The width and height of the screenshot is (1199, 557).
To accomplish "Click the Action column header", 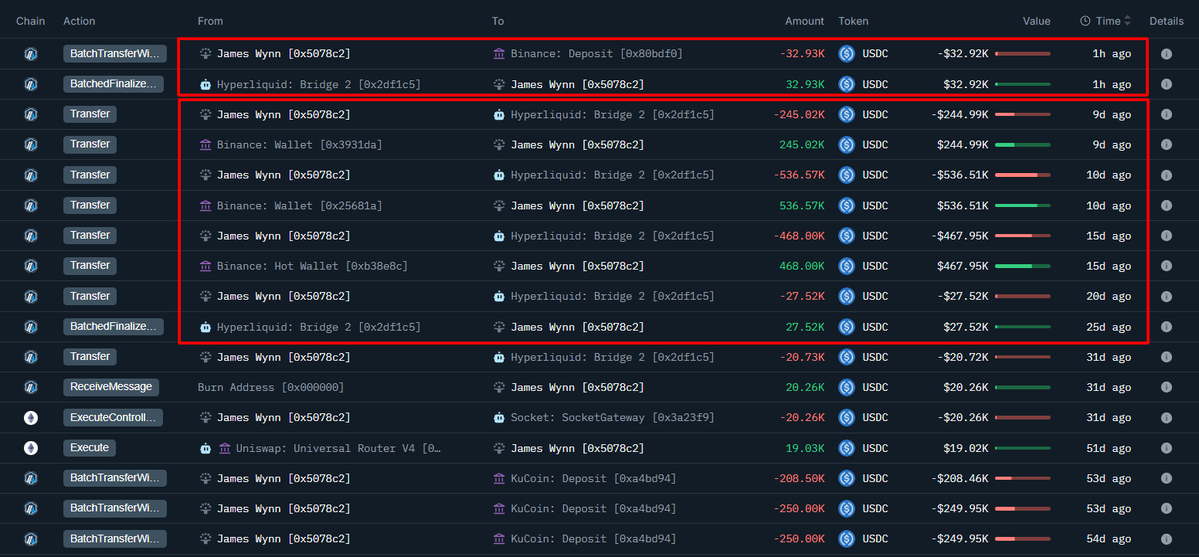I will pyautogui.click(x=80, y=21).
